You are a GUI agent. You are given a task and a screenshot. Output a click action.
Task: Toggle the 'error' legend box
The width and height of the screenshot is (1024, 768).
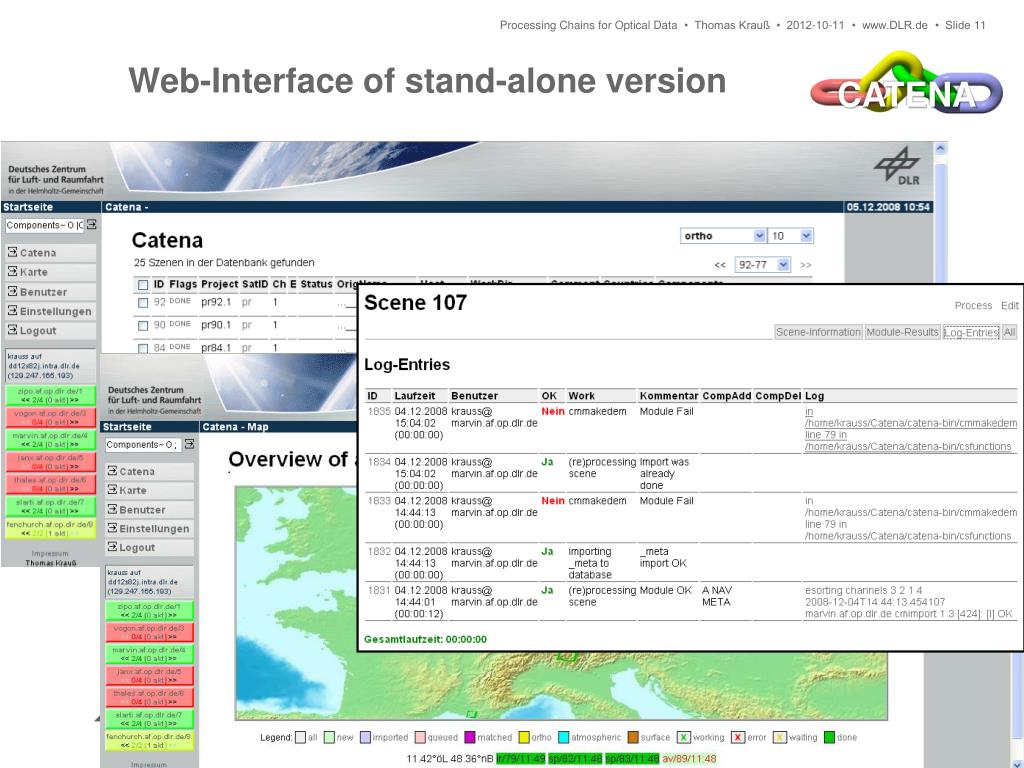click(738, 737)
